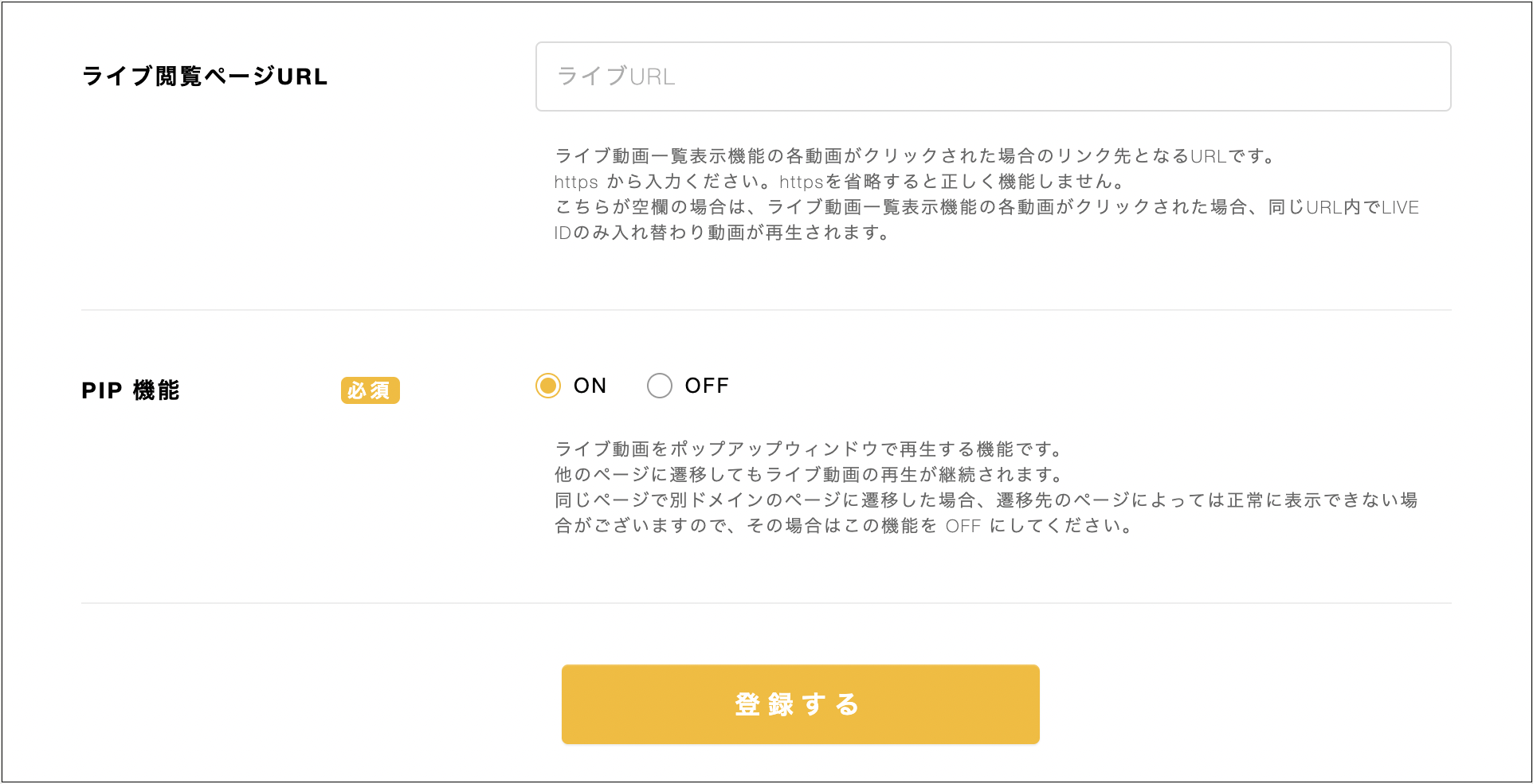Click the divider line above PIP 機能 section
The width and height of the screenshot is (1533, 784).
point(766,310)
